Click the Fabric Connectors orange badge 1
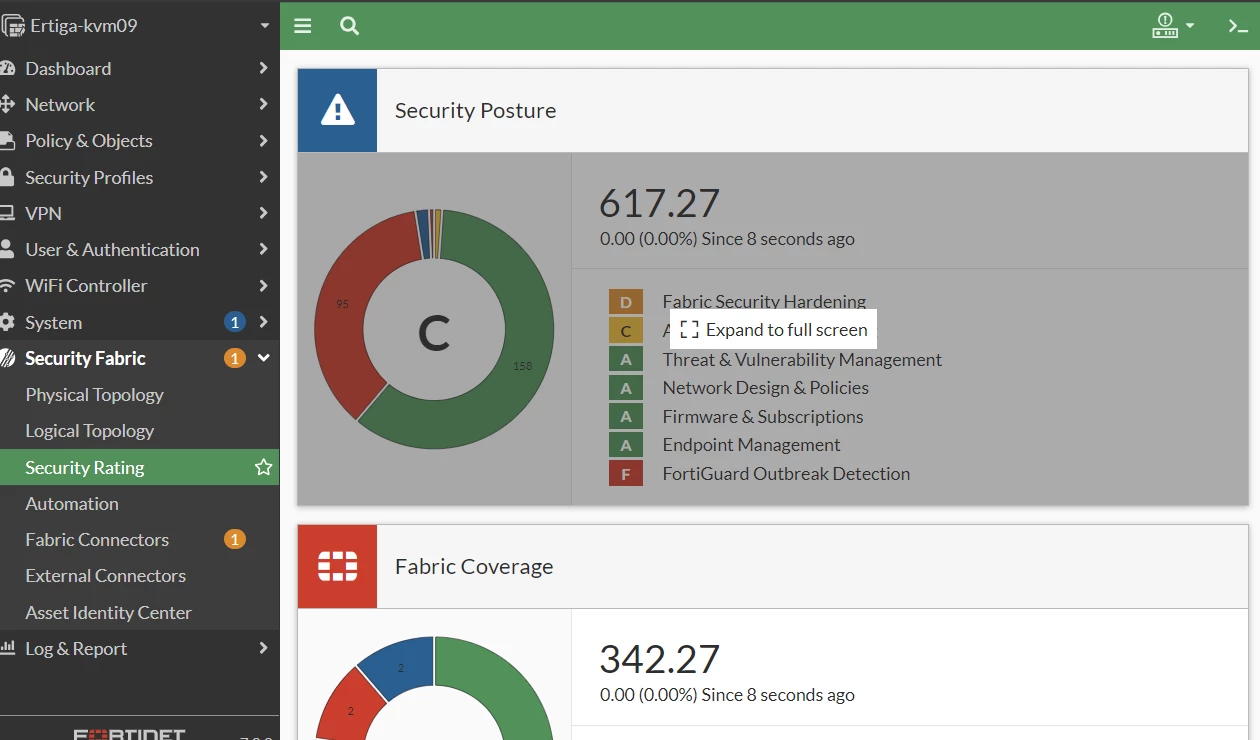The image size is (1260, 740). (x=234, y=539)
